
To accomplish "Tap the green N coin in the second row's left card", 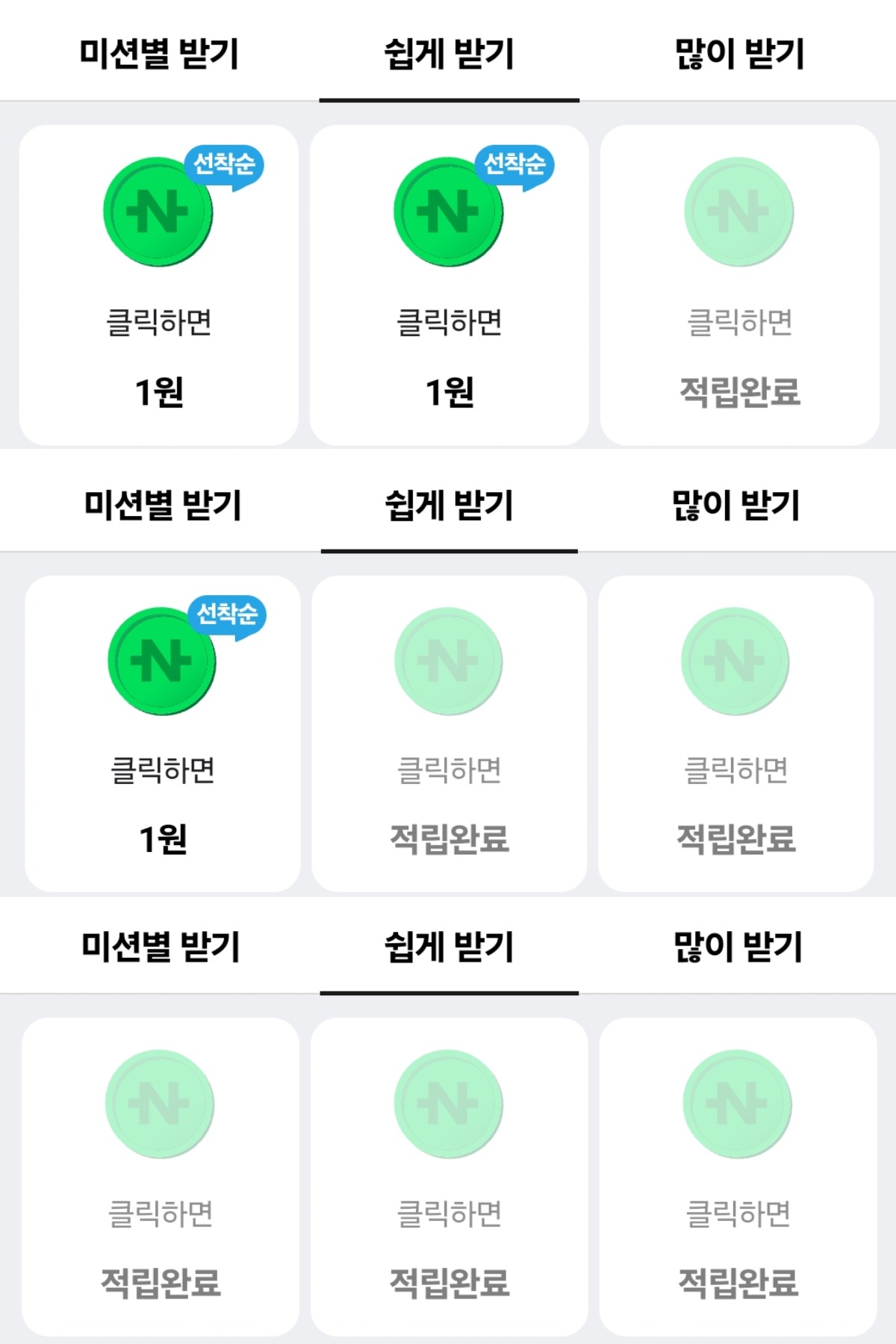I will tap(161, 662).
